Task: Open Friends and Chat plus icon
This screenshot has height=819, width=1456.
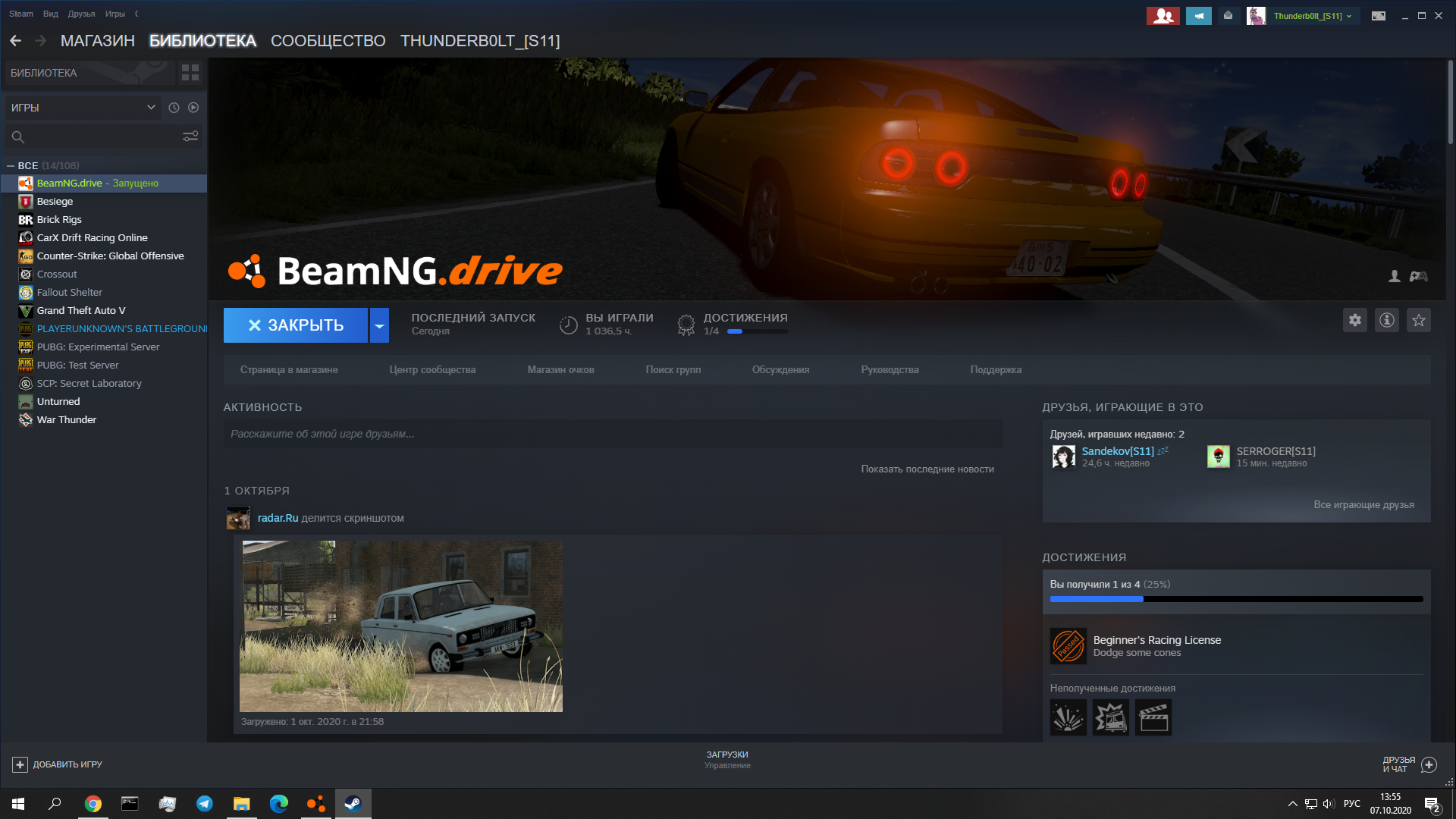Action: [x=1429, y=764]
